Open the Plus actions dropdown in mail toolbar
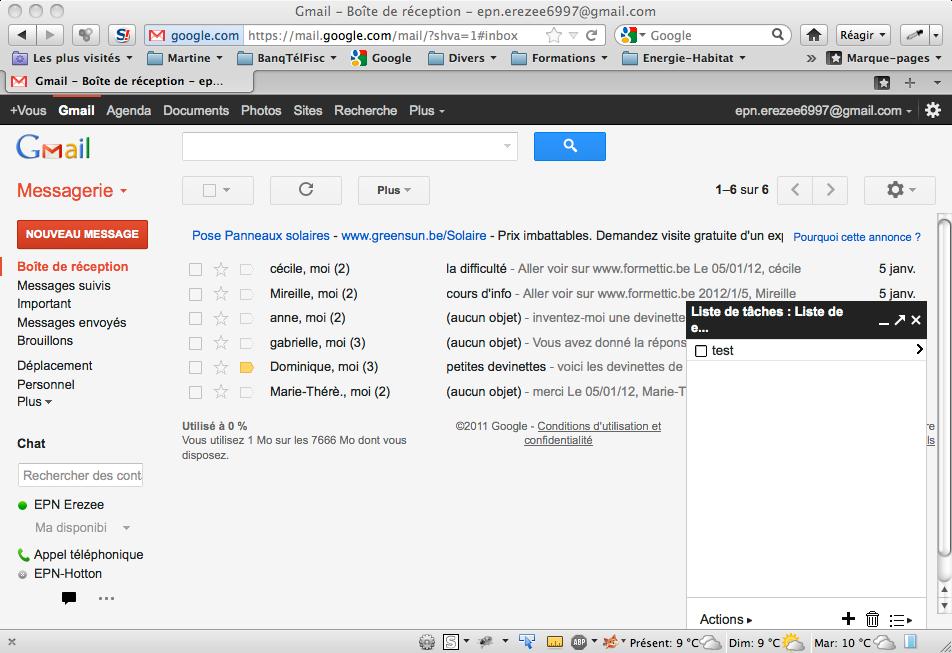Screen dimensions: 952x653 (394, 190)
